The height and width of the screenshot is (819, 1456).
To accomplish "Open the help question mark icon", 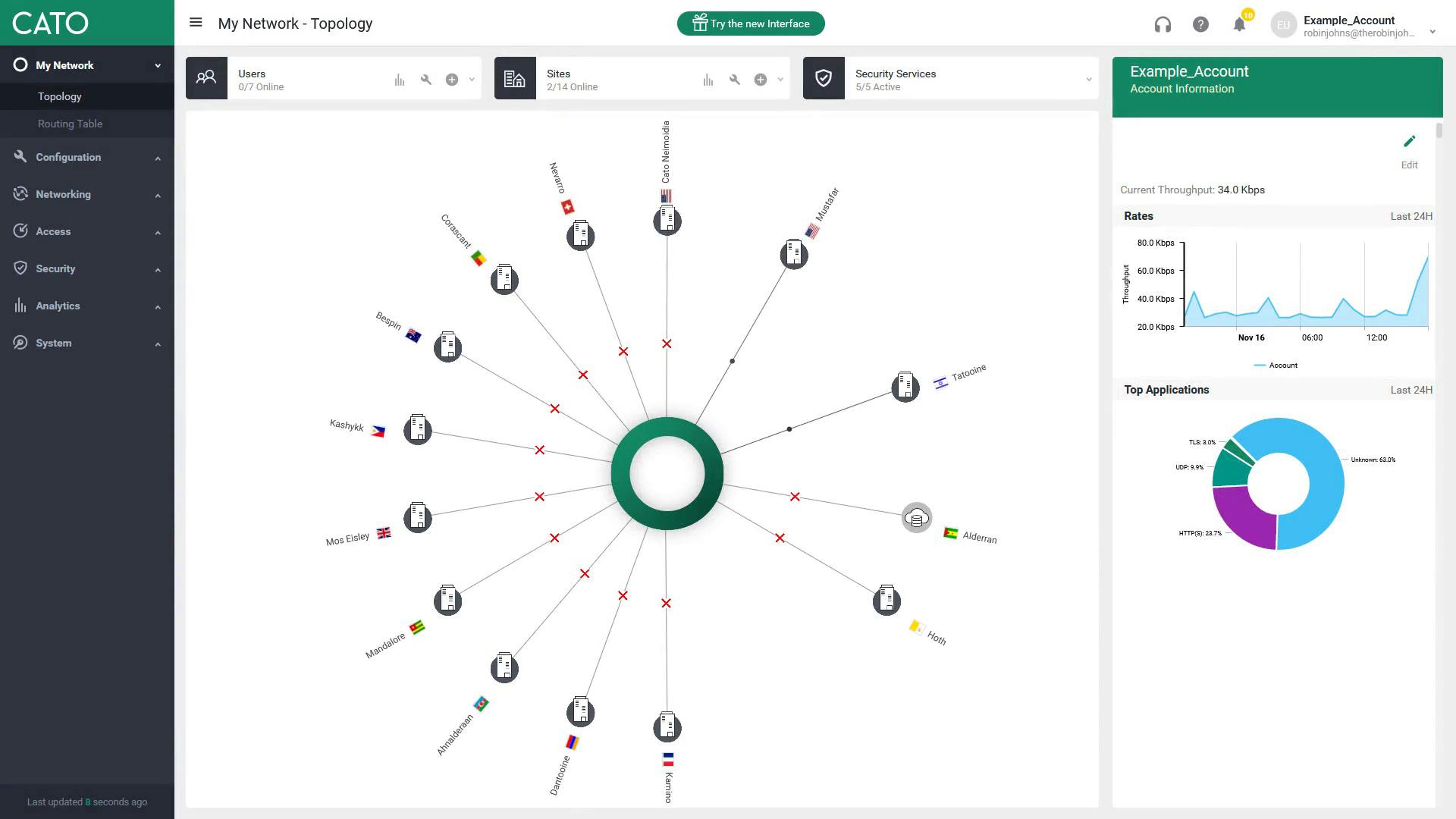I will tap(1200, 24).
